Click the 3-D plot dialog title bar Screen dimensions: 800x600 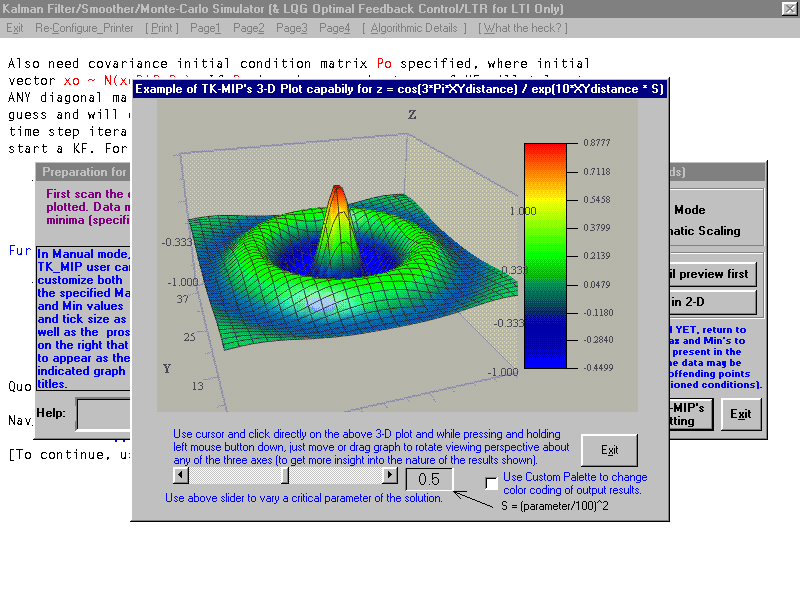tap(400, 89)
